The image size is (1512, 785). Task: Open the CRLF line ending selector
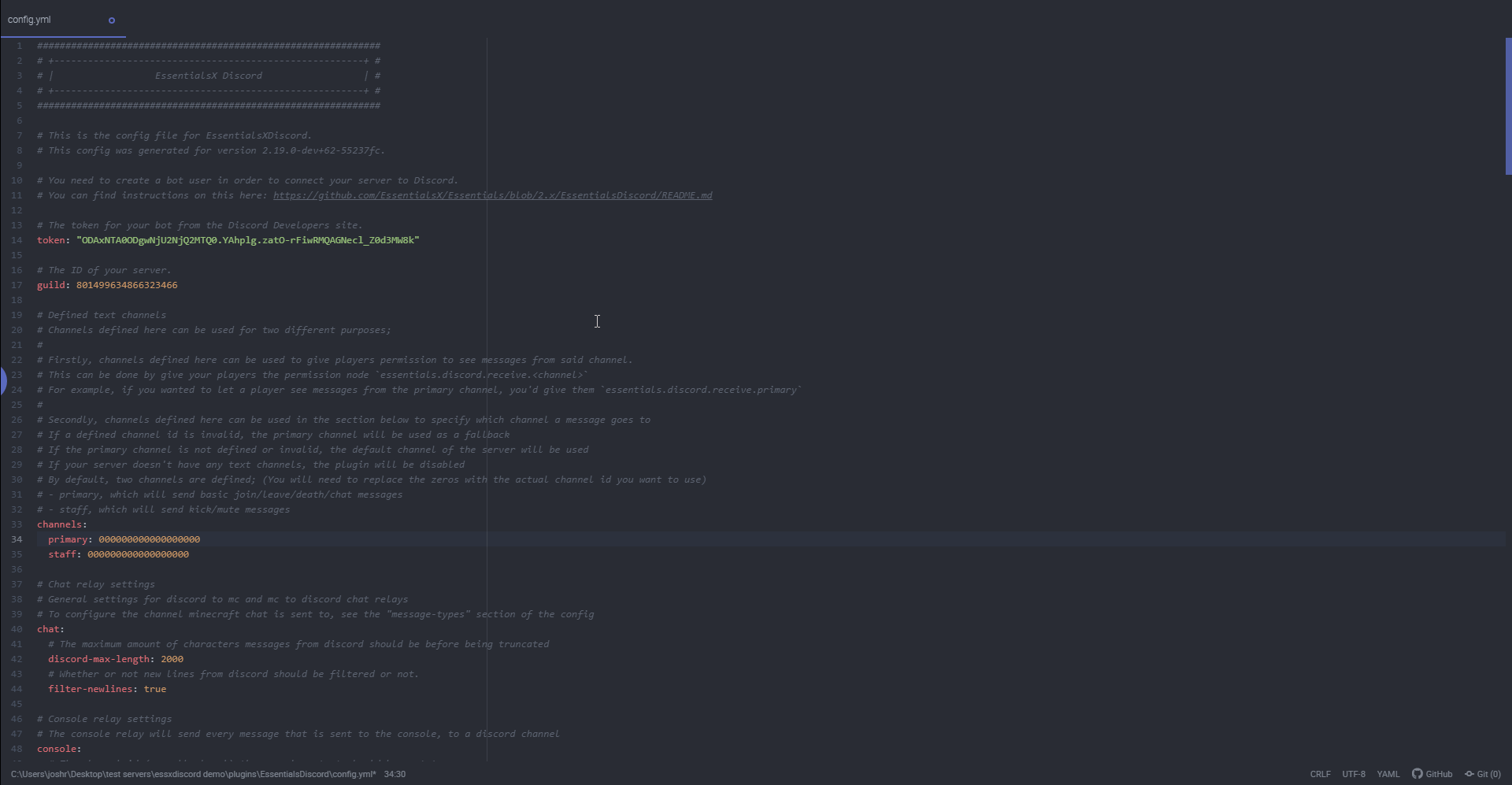[1320, 774]
